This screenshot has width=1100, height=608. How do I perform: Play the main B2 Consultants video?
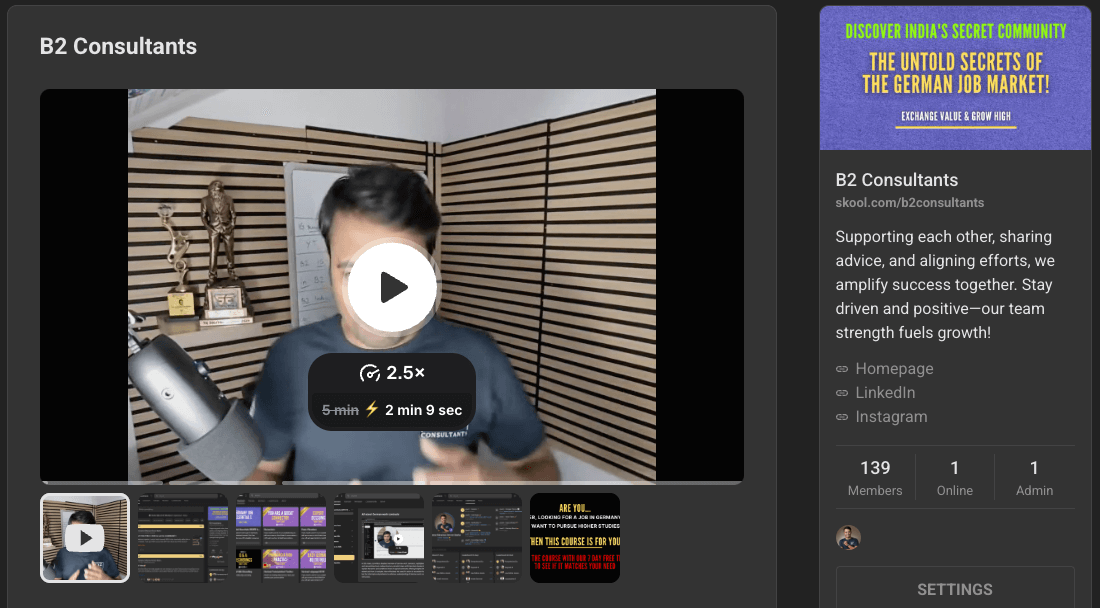point(392,288)
